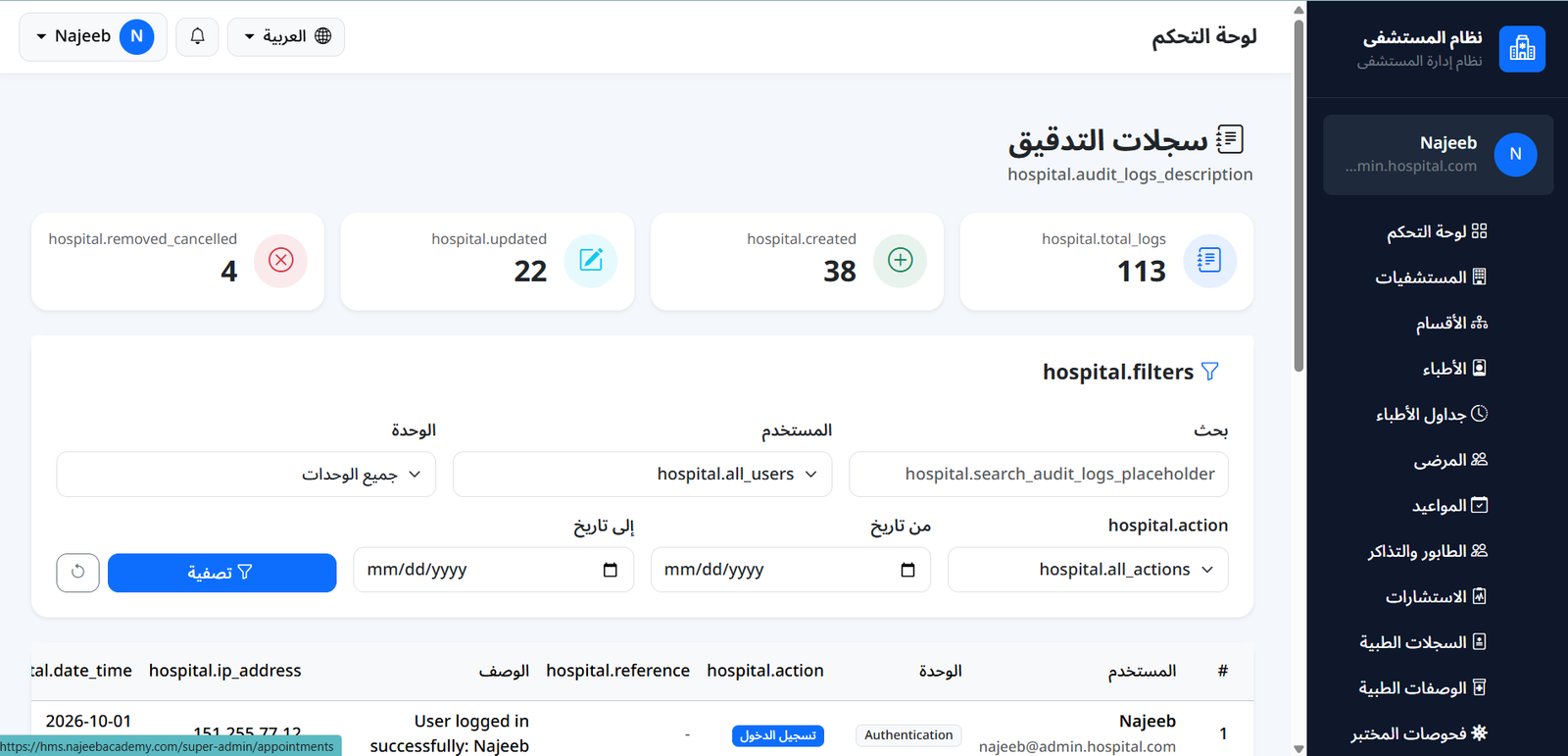Click the najeeb@admin.hospital.com email in table

1077,747
